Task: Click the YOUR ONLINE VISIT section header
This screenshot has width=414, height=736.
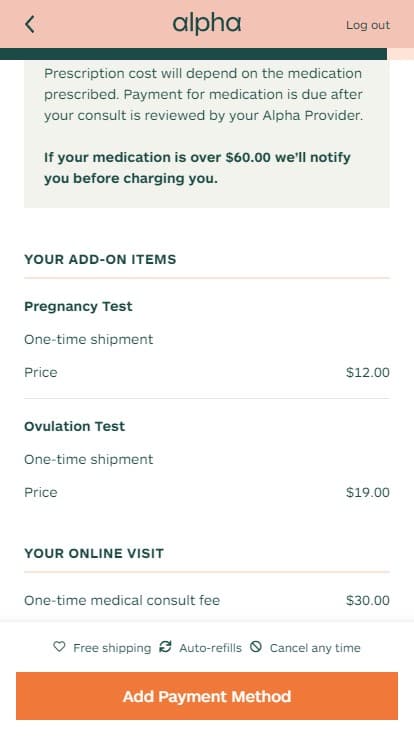Action: click(x=94, y=553)
